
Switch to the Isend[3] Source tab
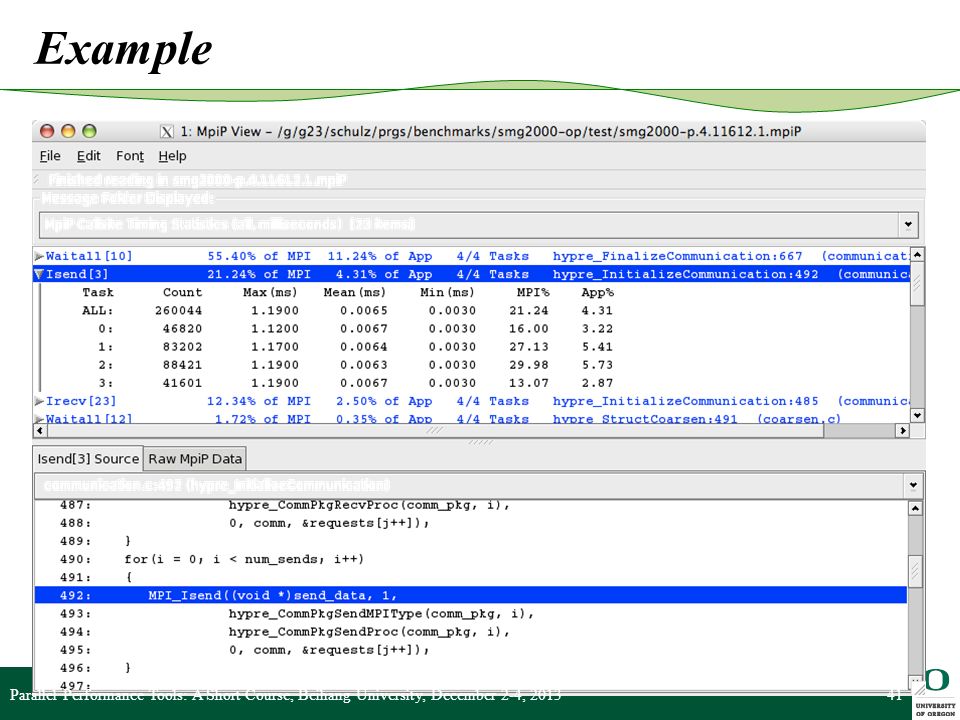88,459
